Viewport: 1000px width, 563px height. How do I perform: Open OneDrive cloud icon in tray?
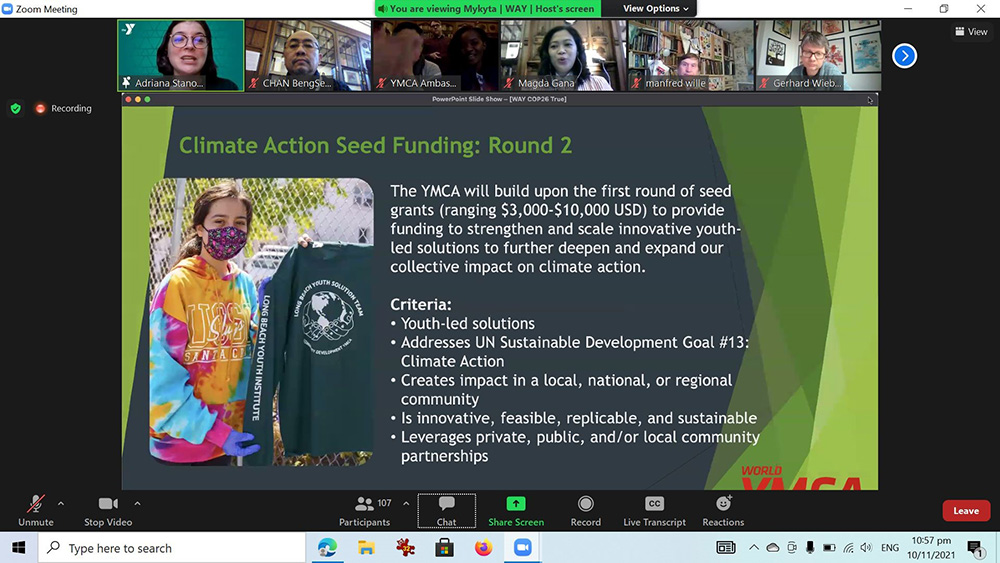[773, 548]
